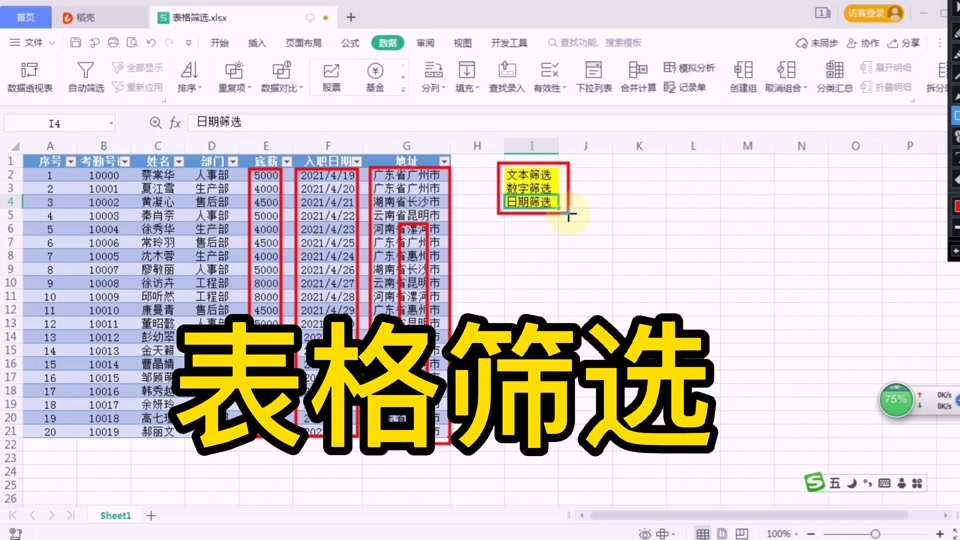
Task: Click the zoom magnifier beside fx
Action: (156, 123)
